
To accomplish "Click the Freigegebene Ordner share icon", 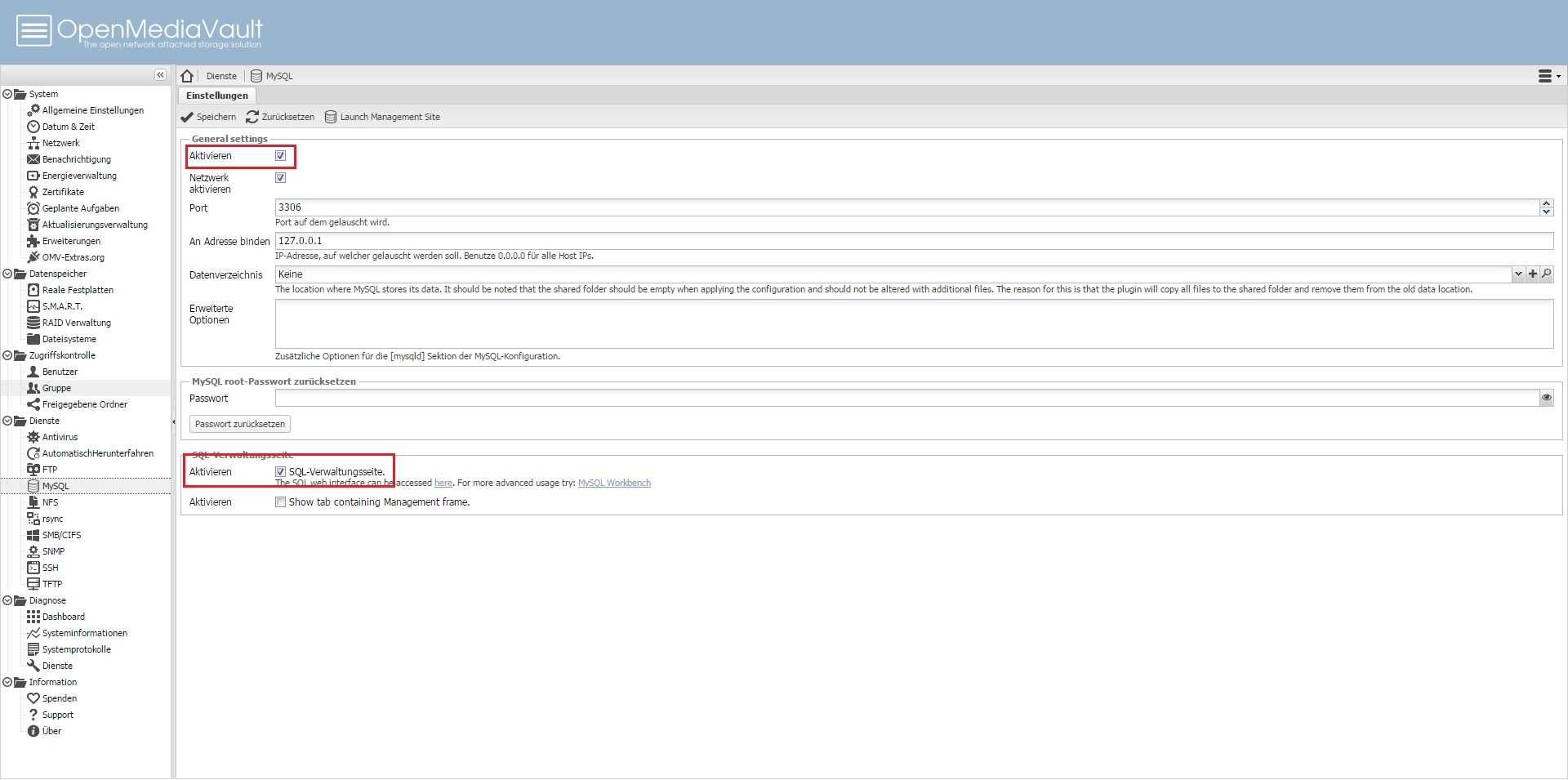I will pos(33,404).
